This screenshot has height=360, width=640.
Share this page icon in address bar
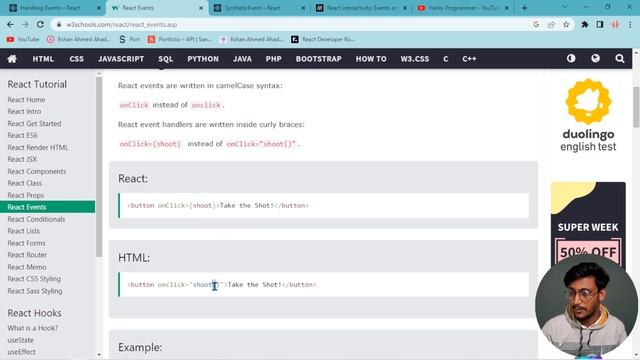[551, 24]
